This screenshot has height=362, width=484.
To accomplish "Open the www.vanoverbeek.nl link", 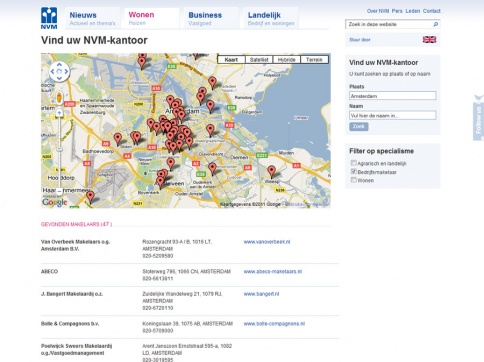I will (267, 242).
